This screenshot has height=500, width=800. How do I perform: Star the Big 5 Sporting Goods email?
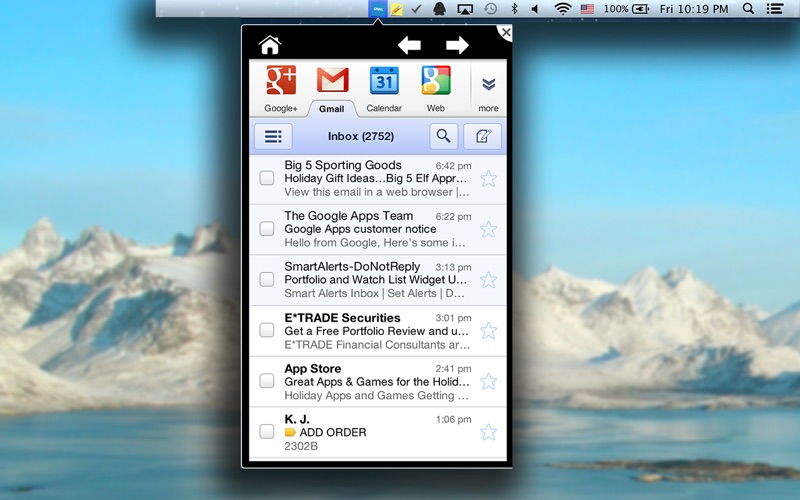(x=488, y=179)
